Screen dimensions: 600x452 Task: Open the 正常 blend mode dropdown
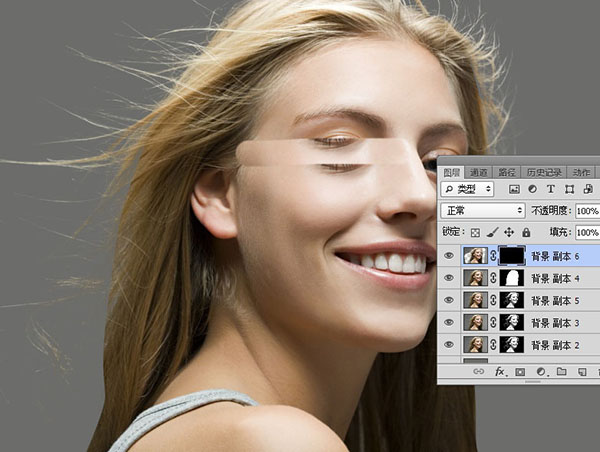pyautogui.click(x=482, y=211)
